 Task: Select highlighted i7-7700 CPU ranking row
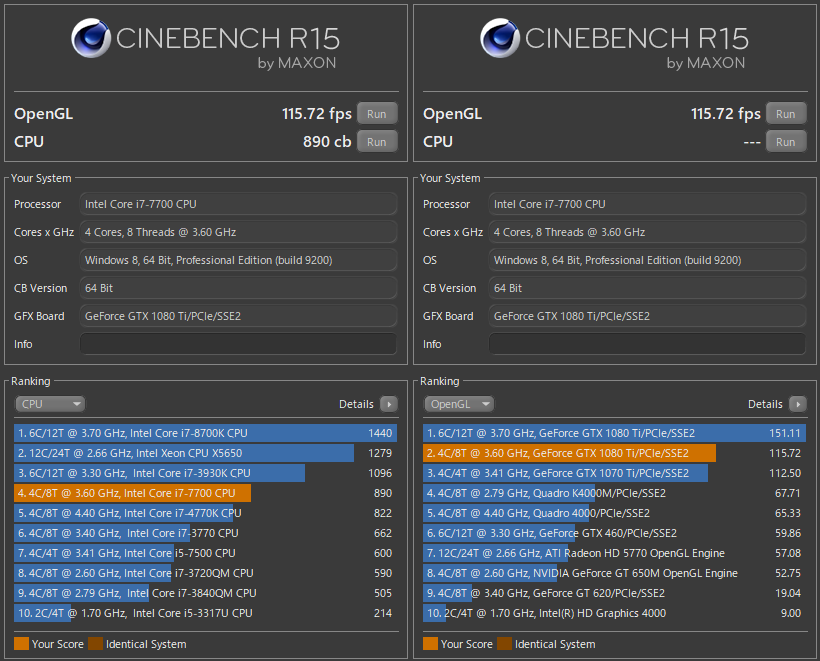click(x=206, y=493)
